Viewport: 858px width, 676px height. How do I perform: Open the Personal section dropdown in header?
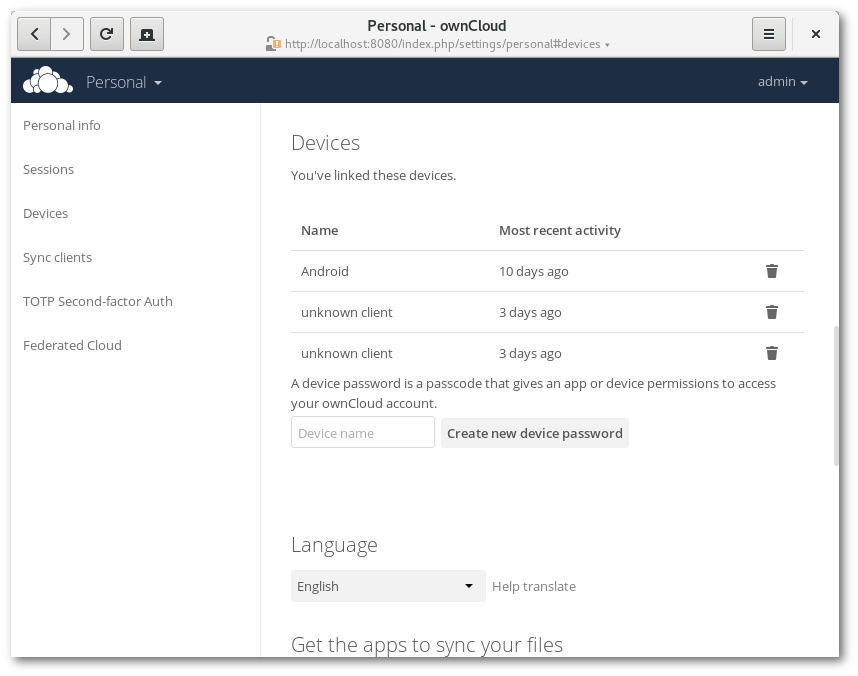click(123, 81)
